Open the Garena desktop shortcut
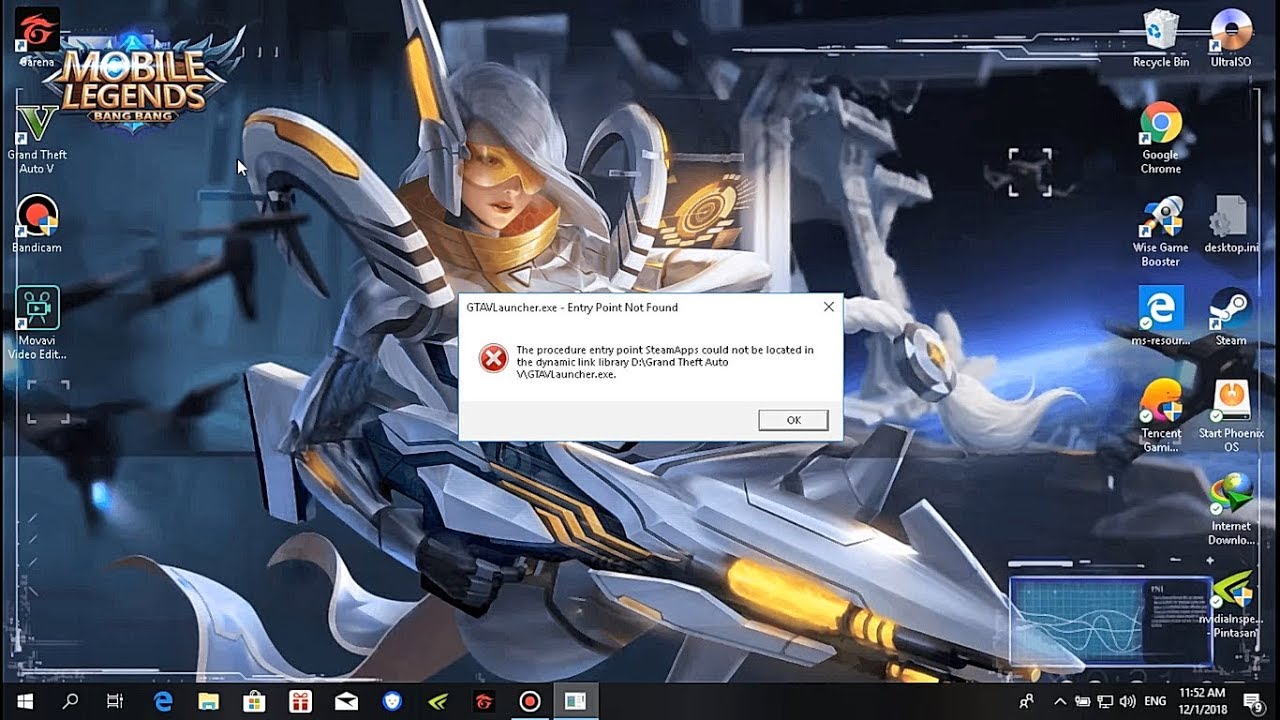The width and height of the screenshot is (1280, 720). click(x=37, y=37)
